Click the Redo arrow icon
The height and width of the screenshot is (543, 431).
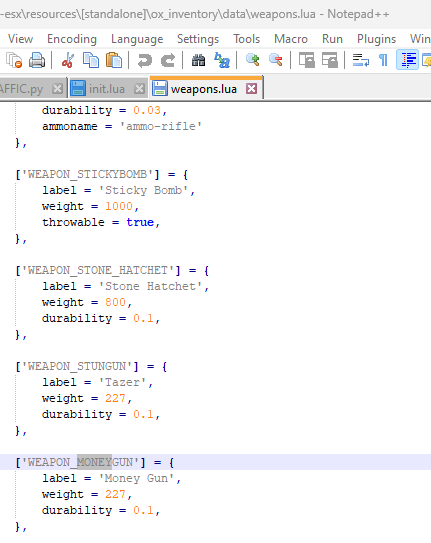click(168, 60)
